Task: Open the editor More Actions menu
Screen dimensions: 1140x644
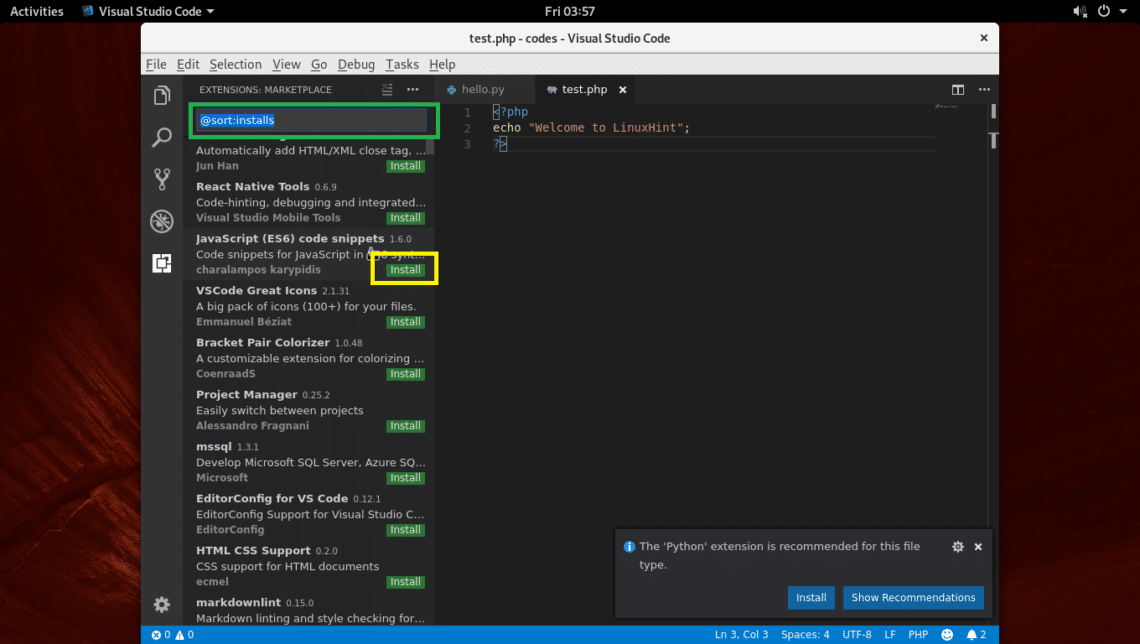Action: point(984,89)
